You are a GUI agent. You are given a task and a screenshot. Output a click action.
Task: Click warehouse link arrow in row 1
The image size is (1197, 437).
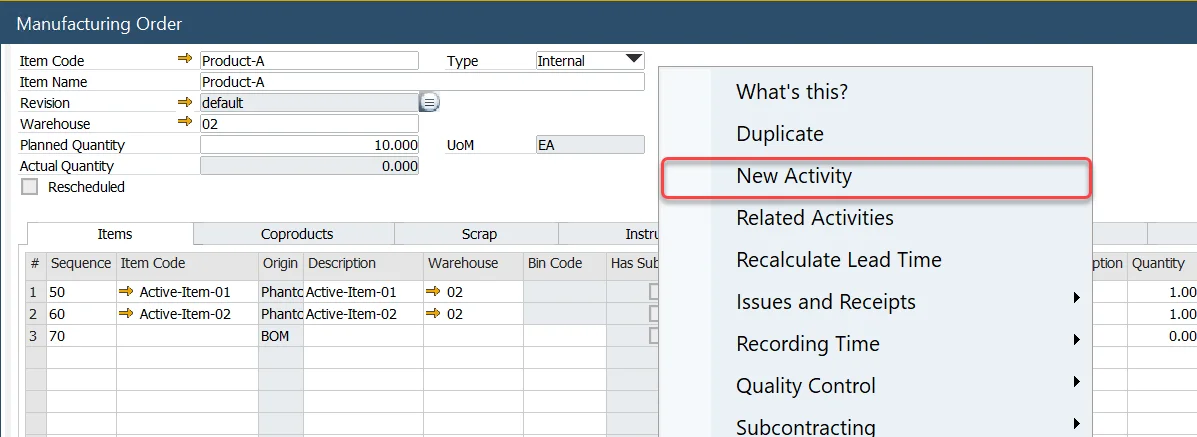433,292
